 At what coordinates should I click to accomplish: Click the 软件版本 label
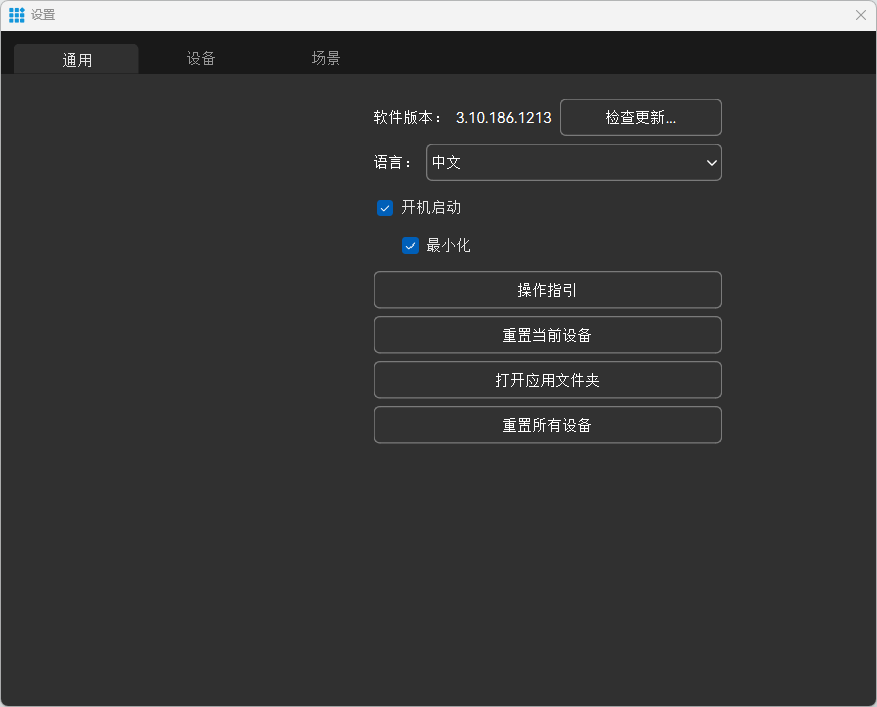pos(407,117)
